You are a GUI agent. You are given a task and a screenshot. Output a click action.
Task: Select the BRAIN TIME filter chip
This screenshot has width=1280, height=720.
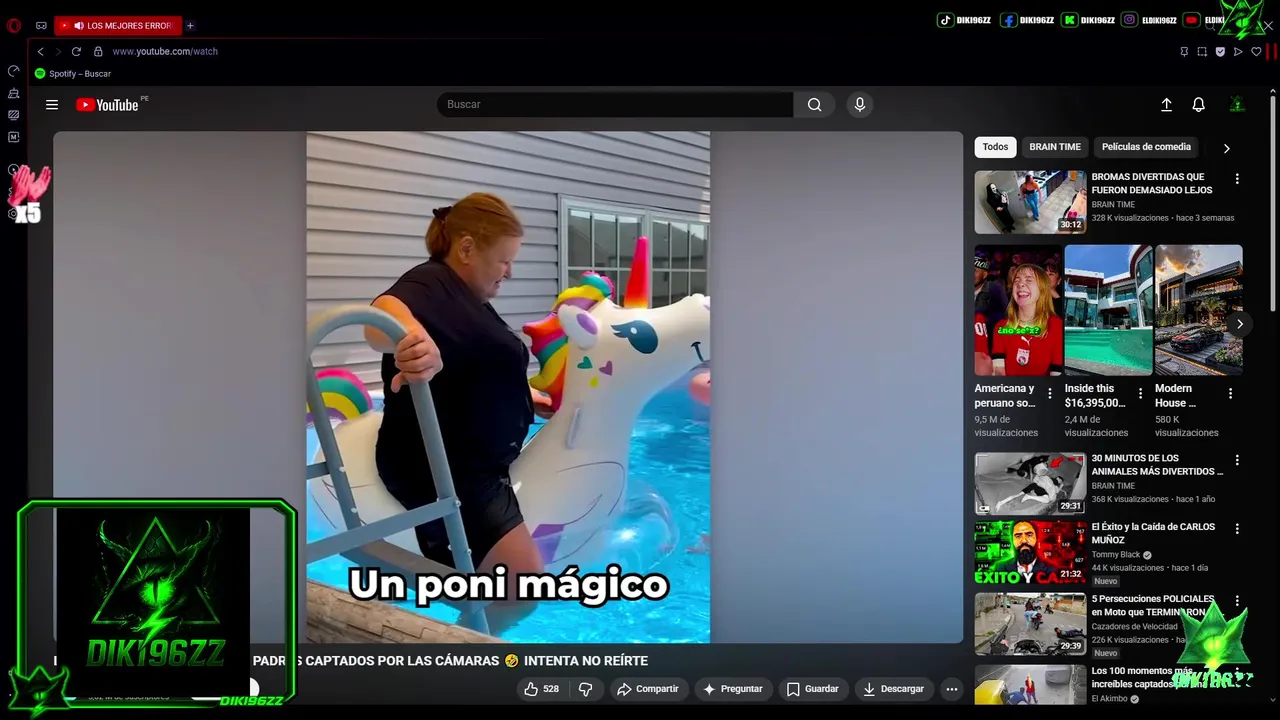pyautogui.click(x=1055, y=147)
